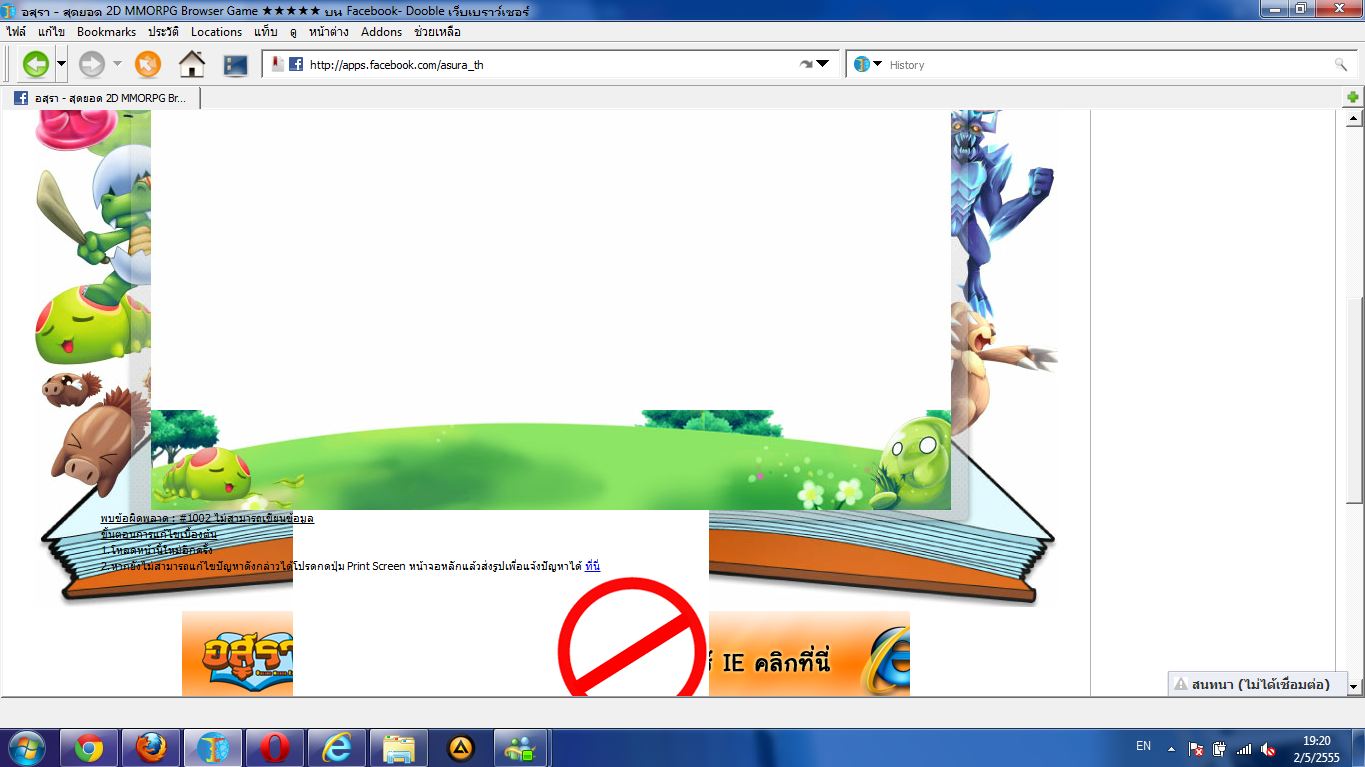Select the อสุรา 2D MMORPG browser tab
This screenshot has height=767, width=1365.
tap(101, 98)
